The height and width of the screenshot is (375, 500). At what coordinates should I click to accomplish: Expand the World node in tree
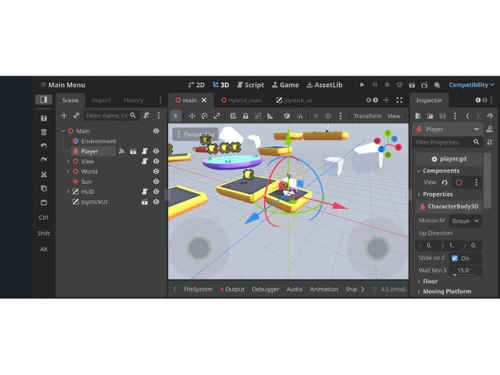[68, 171]
